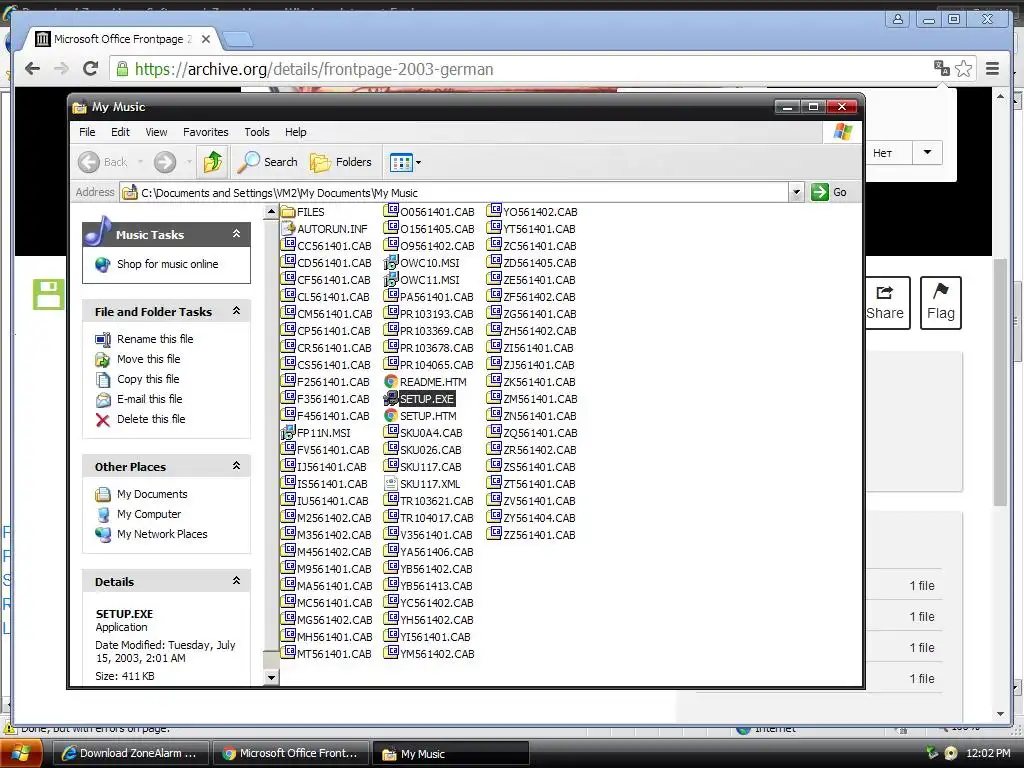
Task: Select the CC561401.CAB file
Action: coord(327,246)
